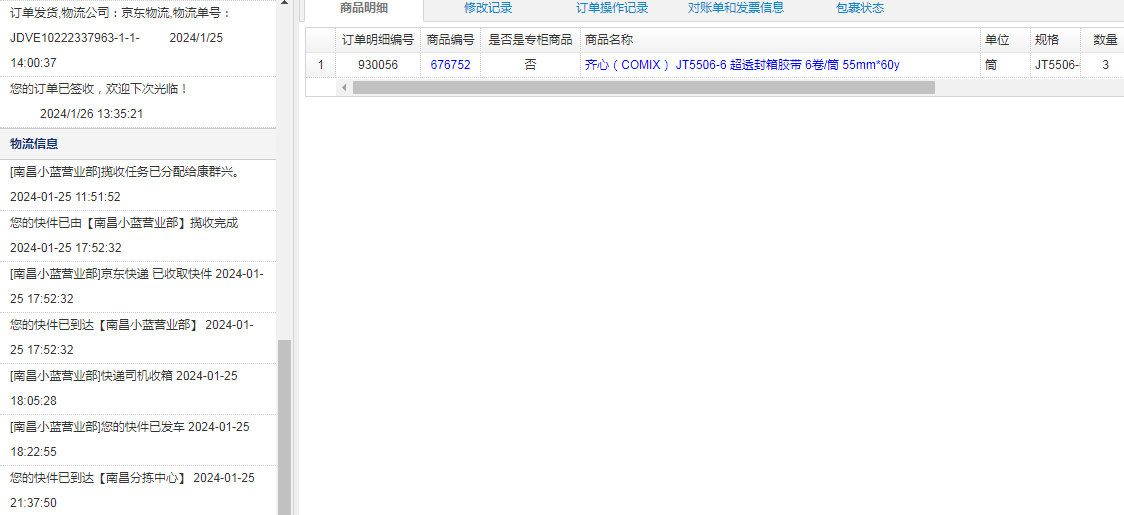The height and width of the screenshot is (515, 1124).
Task: Click the 单位 column header
Action: 1006,40
